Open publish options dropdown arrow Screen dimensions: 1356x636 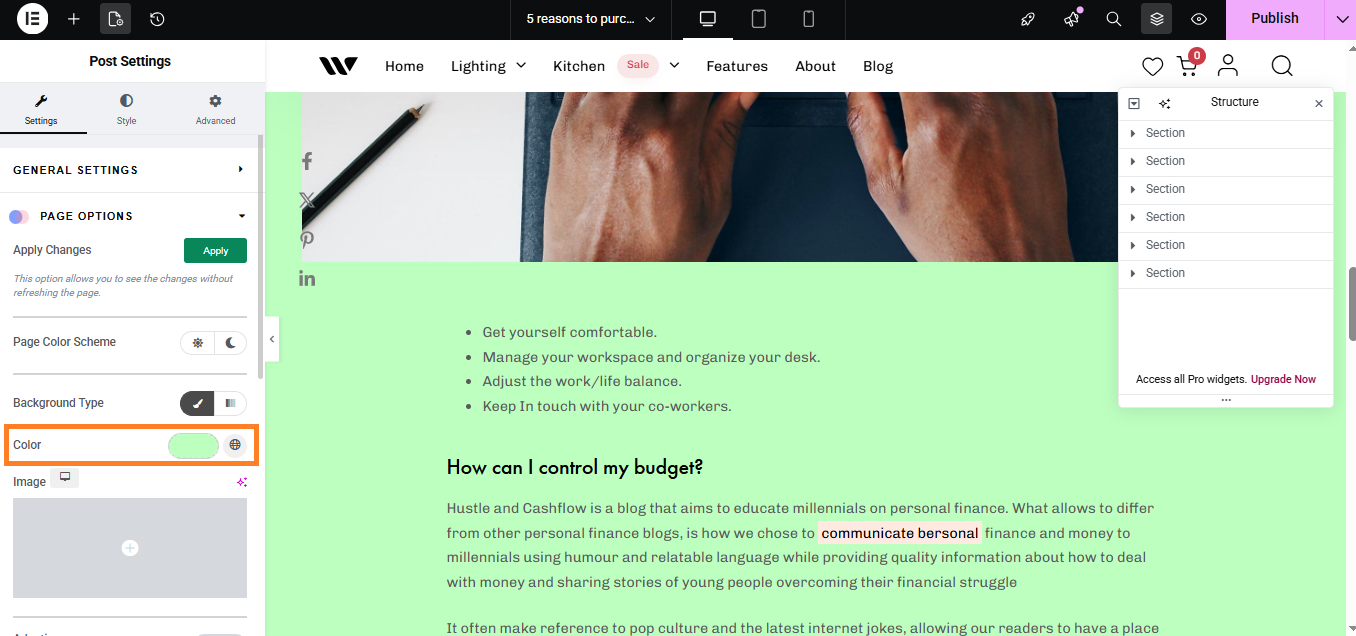coord(1341,19)
